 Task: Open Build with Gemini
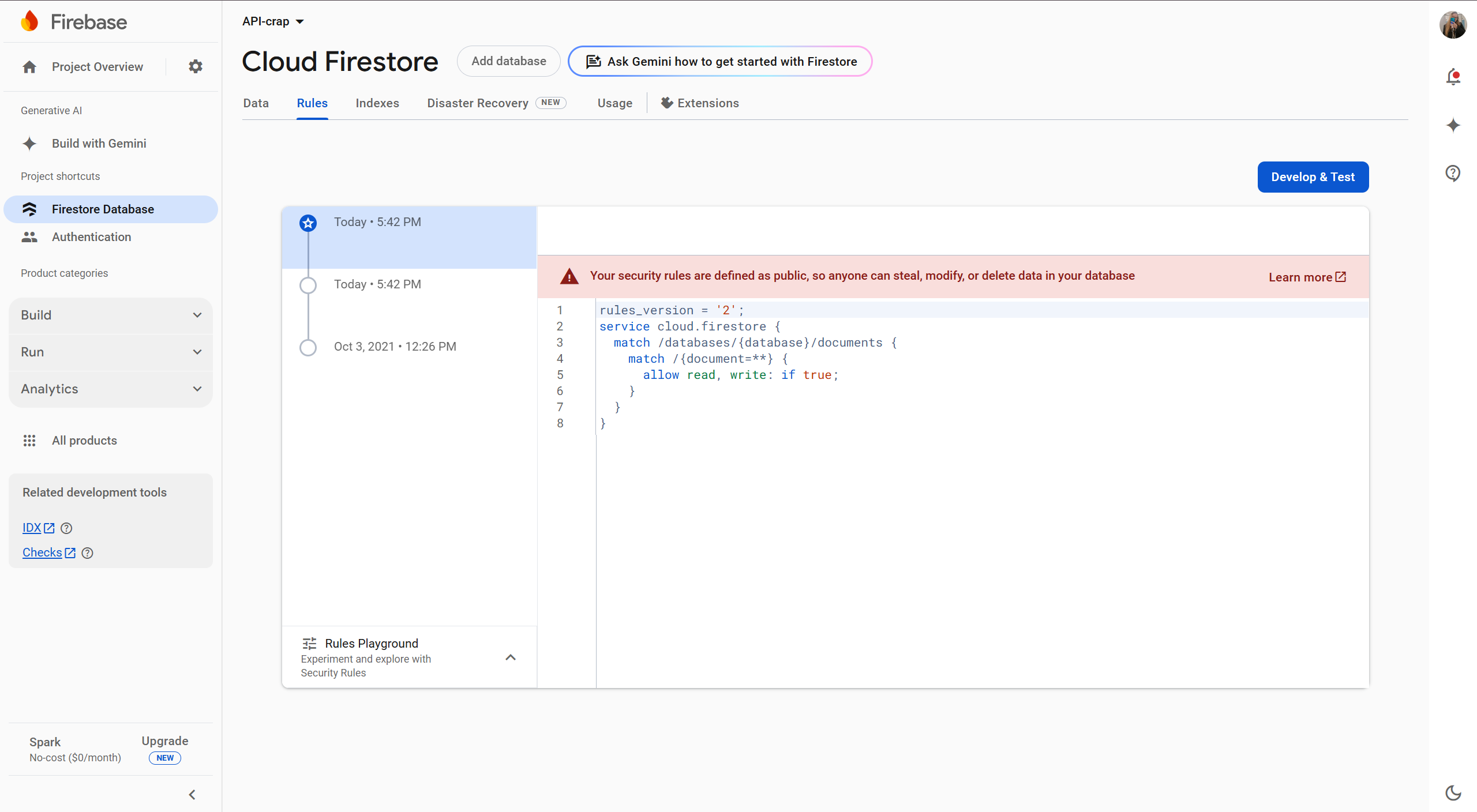(x=111, y=144)
